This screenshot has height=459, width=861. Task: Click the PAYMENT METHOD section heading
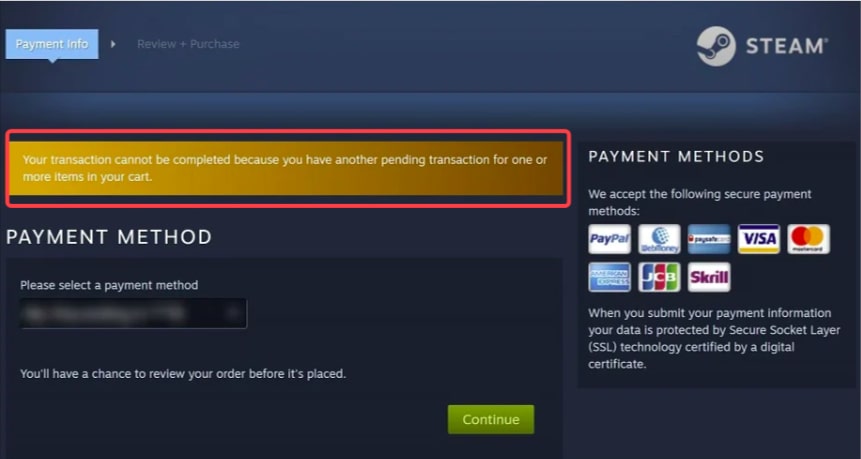coord(109,237)
